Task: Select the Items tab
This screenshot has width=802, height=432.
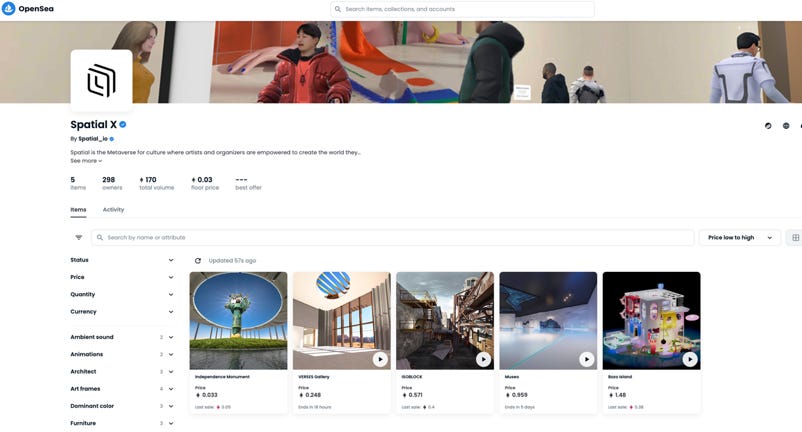Action: pyautogui.click(x=78, y=210)
